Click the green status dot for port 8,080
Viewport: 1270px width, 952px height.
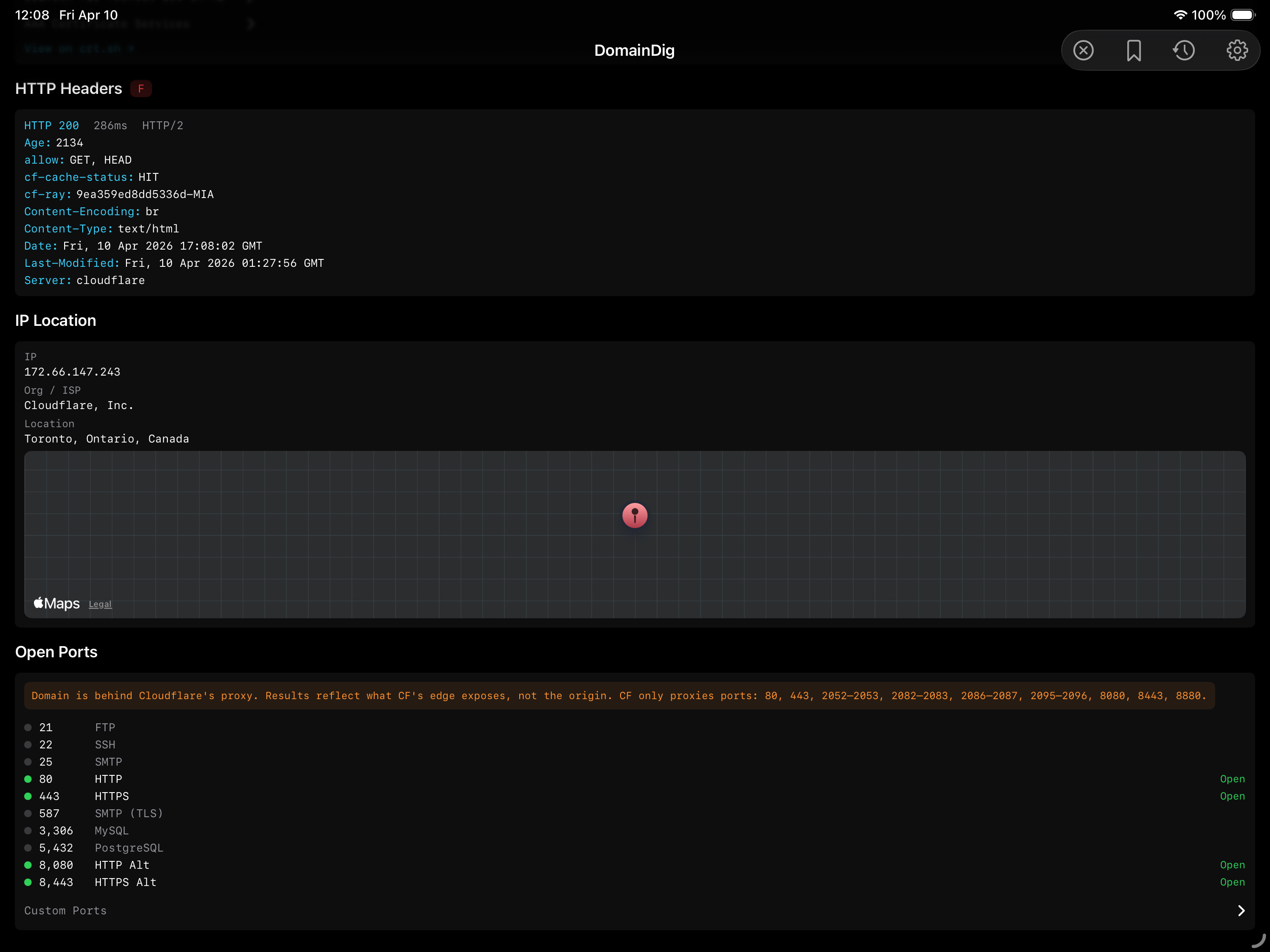pos(27,865)
